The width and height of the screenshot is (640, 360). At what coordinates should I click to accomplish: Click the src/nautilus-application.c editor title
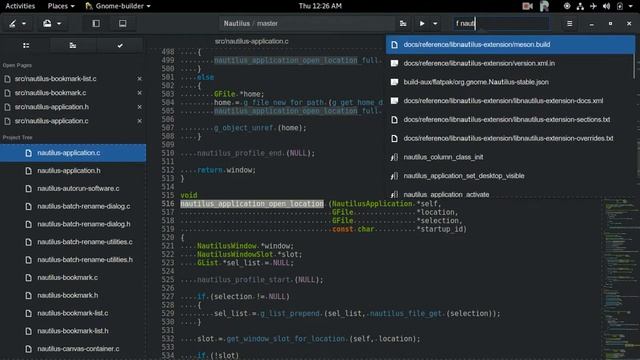251,41
